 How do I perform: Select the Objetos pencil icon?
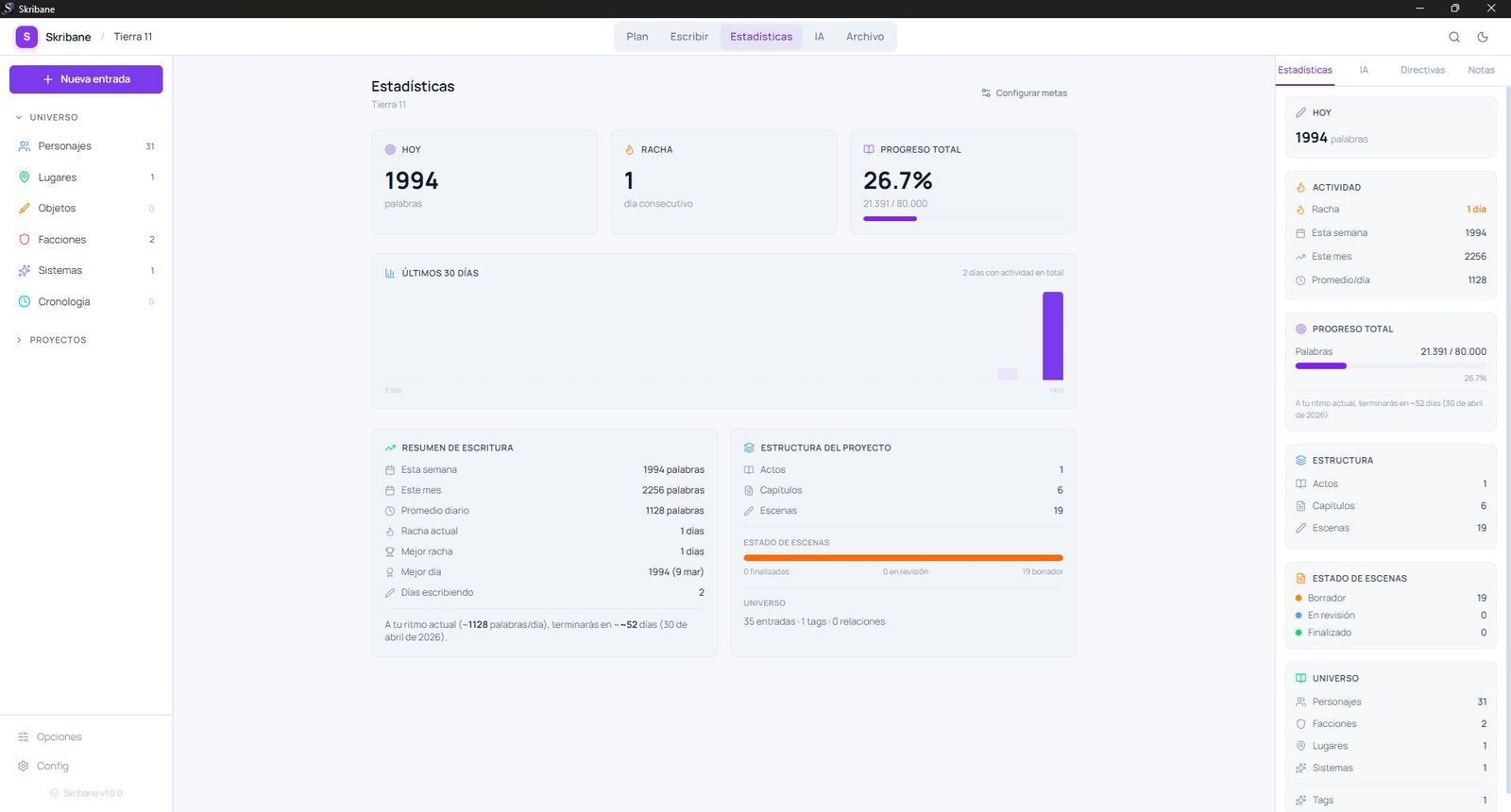tap(25, 209)
